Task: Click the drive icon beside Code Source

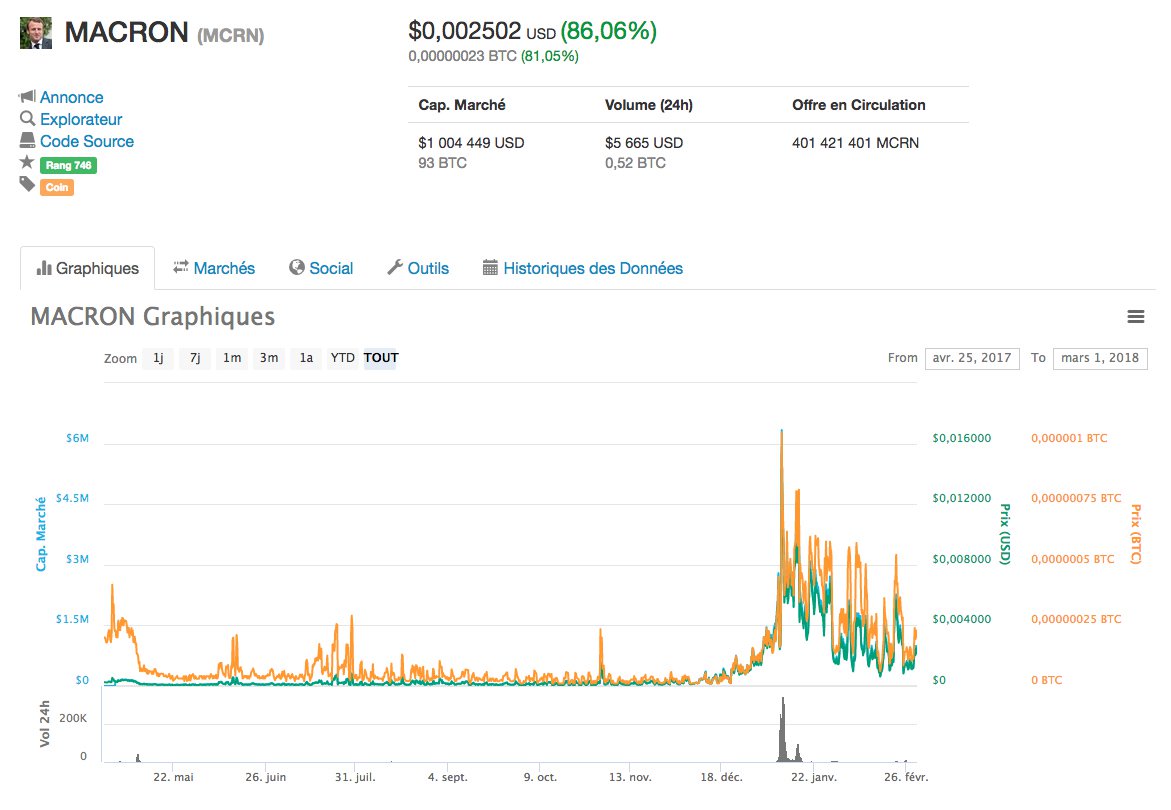Action: (27, 142)
